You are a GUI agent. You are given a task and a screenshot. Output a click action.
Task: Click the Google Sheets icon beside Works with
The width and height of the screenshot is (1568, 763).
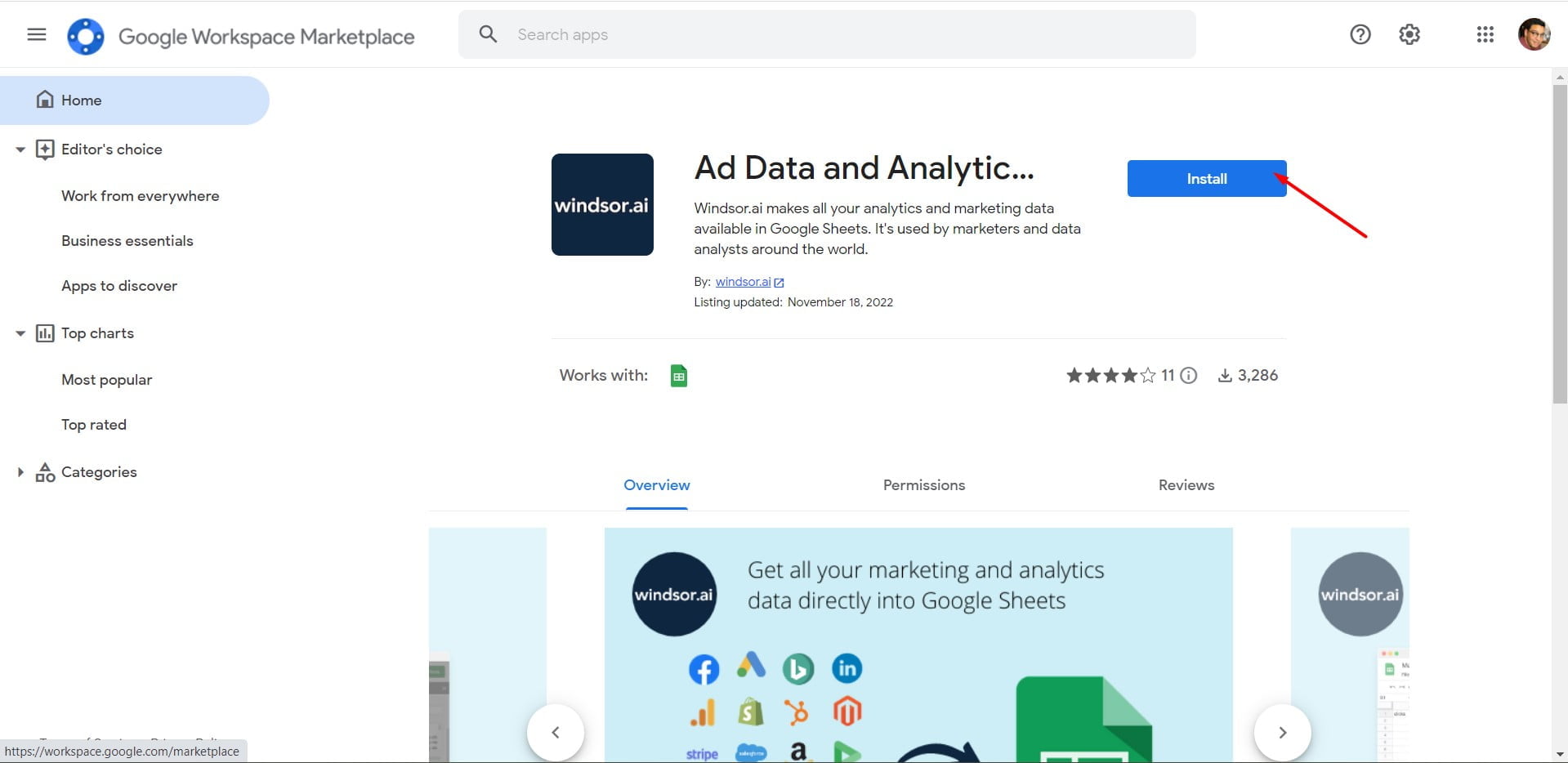pyautogui.click(x=679, y=376)
